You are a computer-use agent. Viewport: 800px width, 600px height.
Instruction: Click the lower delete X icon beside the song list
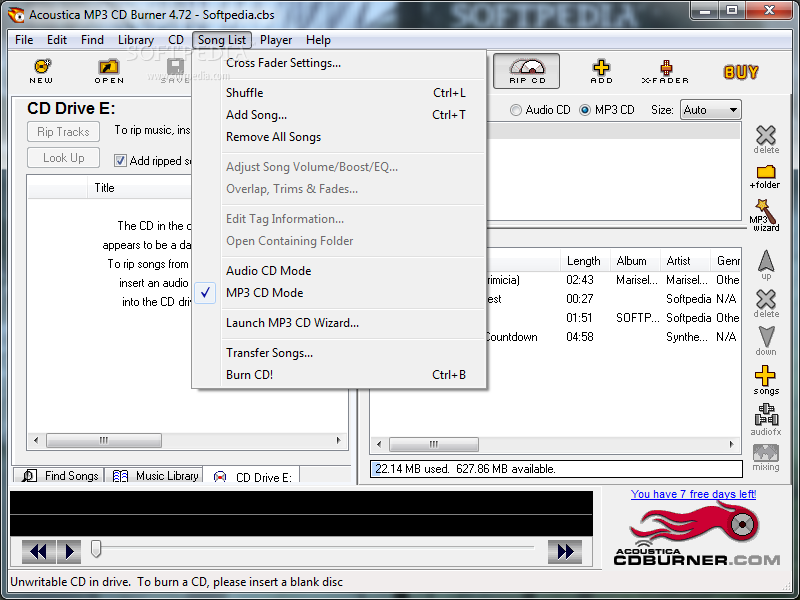click(x=766, y=304)
